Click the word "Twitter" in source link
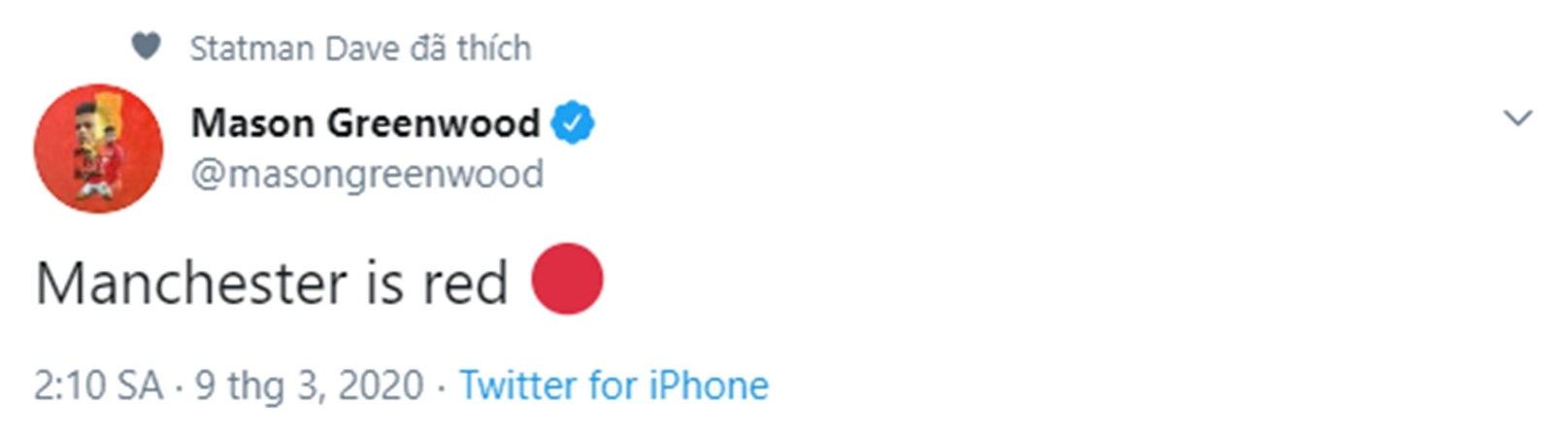The width and height of the screenshot is (1568, 437). (x=518, y=386)
